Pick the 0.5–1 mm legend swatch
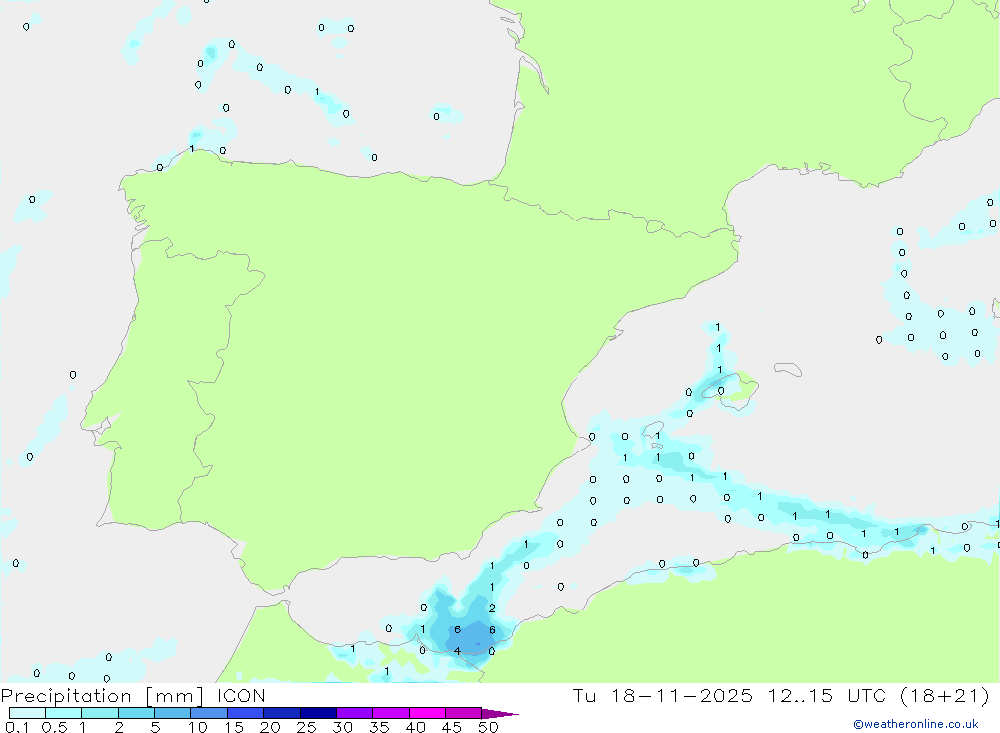This screenshot has height=733, width=1000. (64, 713)
